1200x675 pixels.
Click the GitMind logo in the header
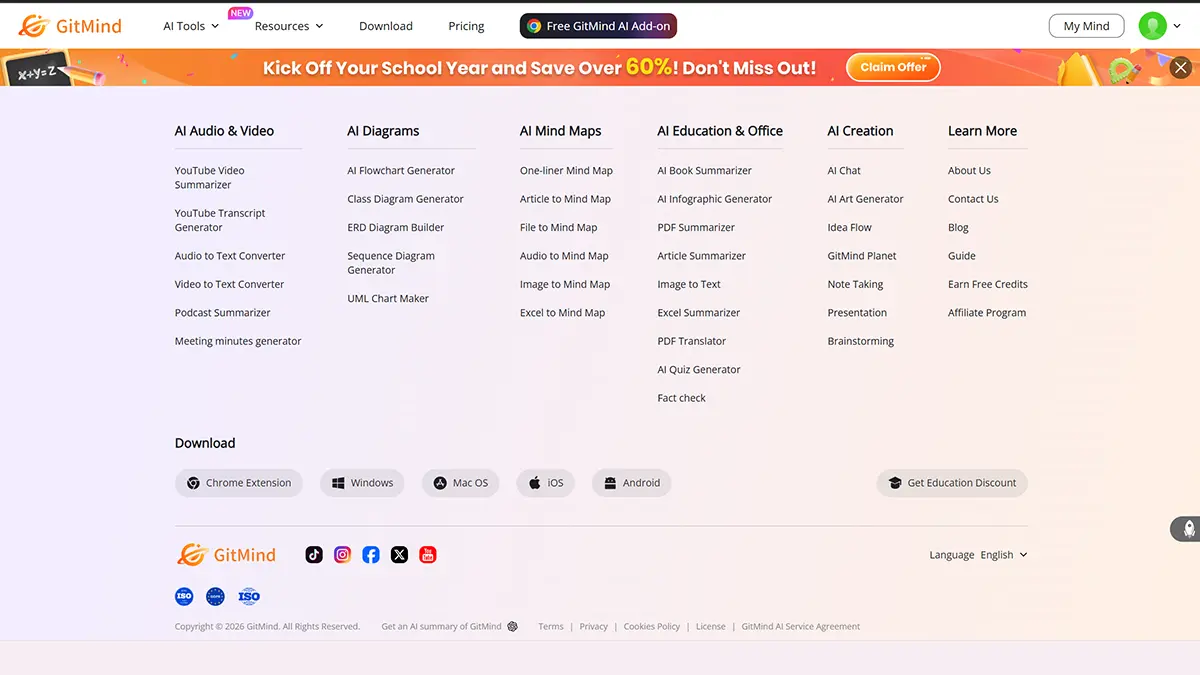(x=70, y=25)
